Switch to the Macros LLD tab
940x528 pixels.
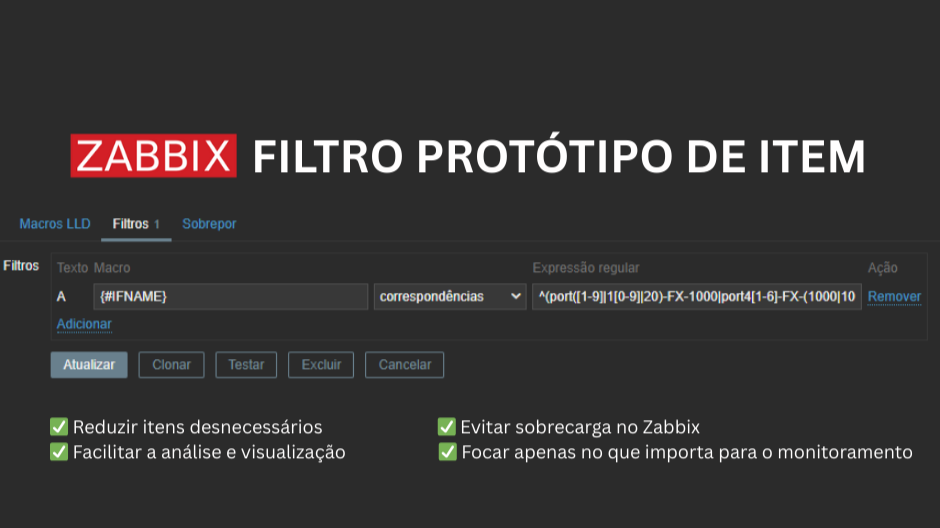pos(55,224)
